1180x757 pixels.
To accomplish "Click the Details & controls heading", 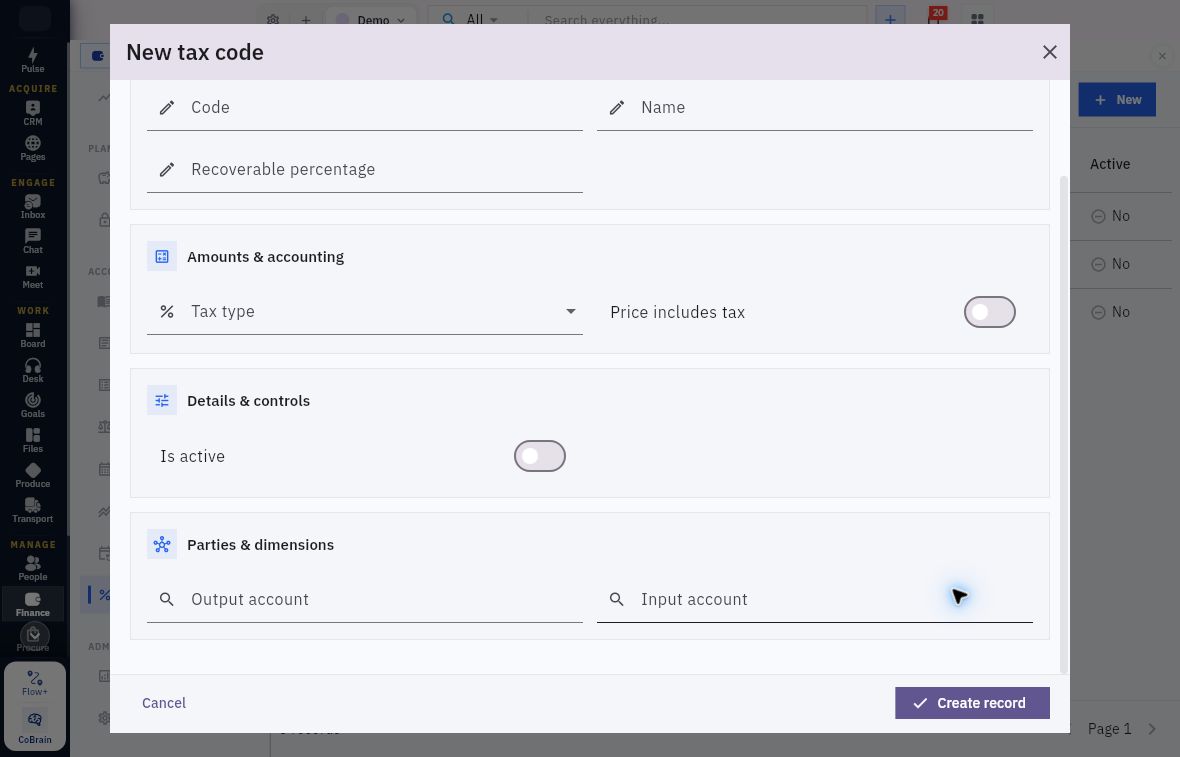I will tap(248, 401).
